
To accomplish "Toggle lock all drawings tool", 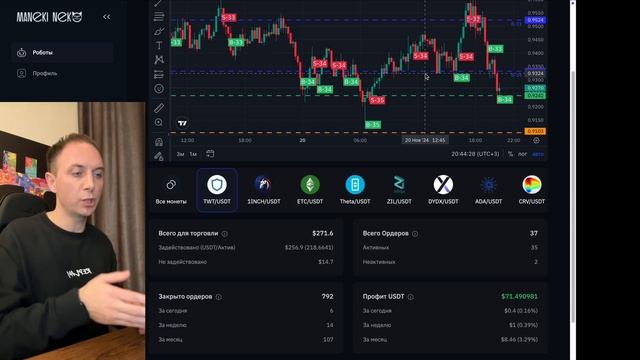I will coord(159,156).
